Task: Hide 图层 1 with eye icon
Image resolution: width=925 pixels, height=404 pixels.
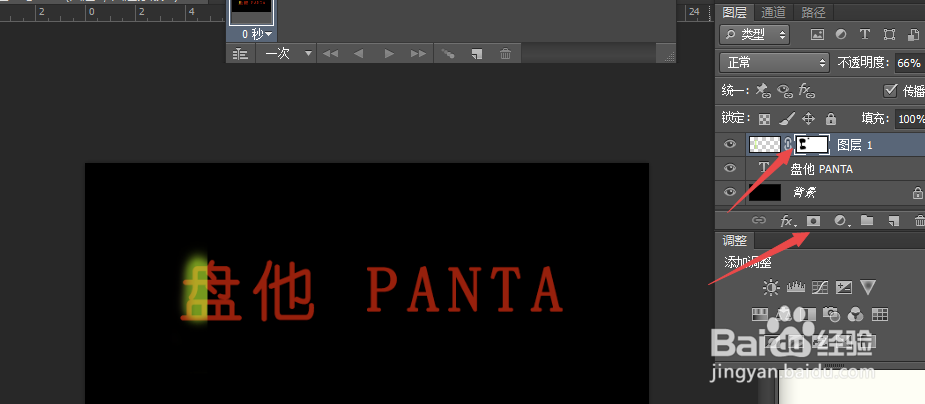Action: pos(730,144)
